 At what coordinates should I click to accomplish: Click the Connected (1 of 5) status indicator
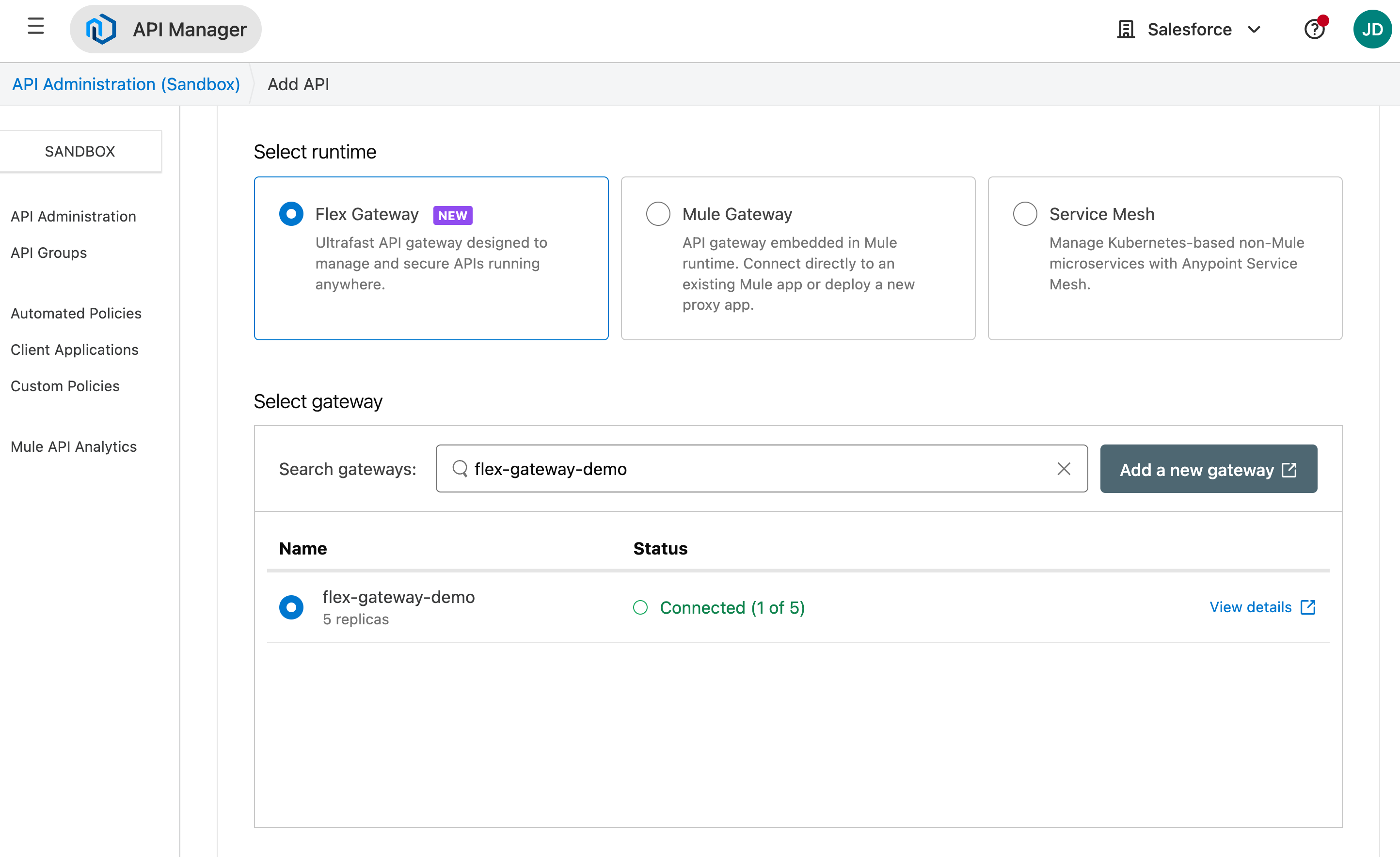click(x=732, y=607)
